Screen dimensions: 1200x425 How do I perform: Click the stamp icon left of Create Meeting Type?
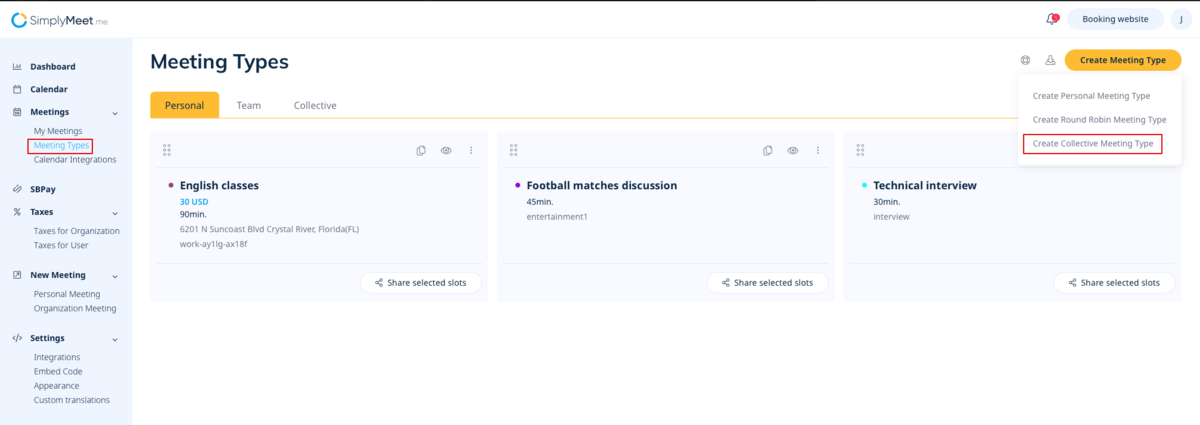click(1050, 60)
